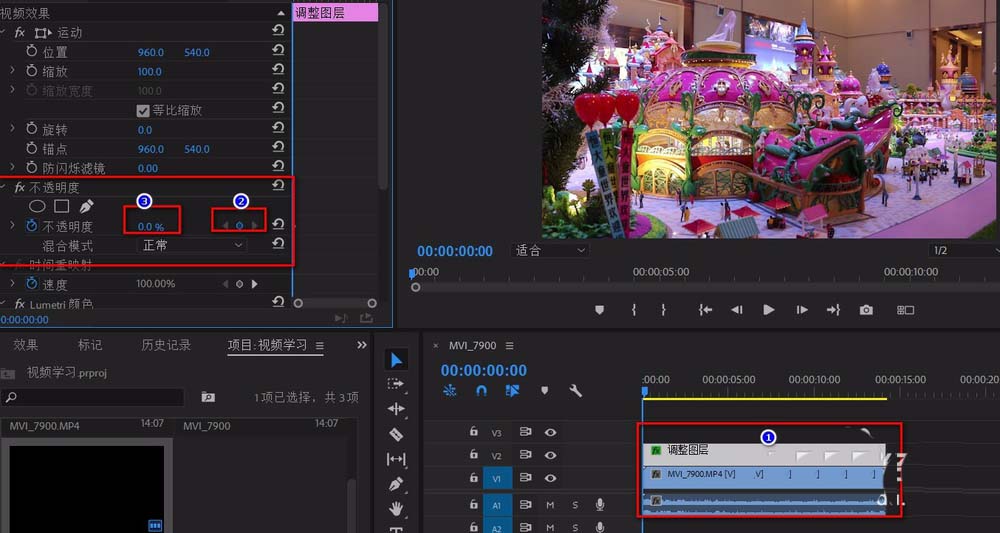Select the Hand tool
The image size is (1000, 533).
click(x=396, y=508)
